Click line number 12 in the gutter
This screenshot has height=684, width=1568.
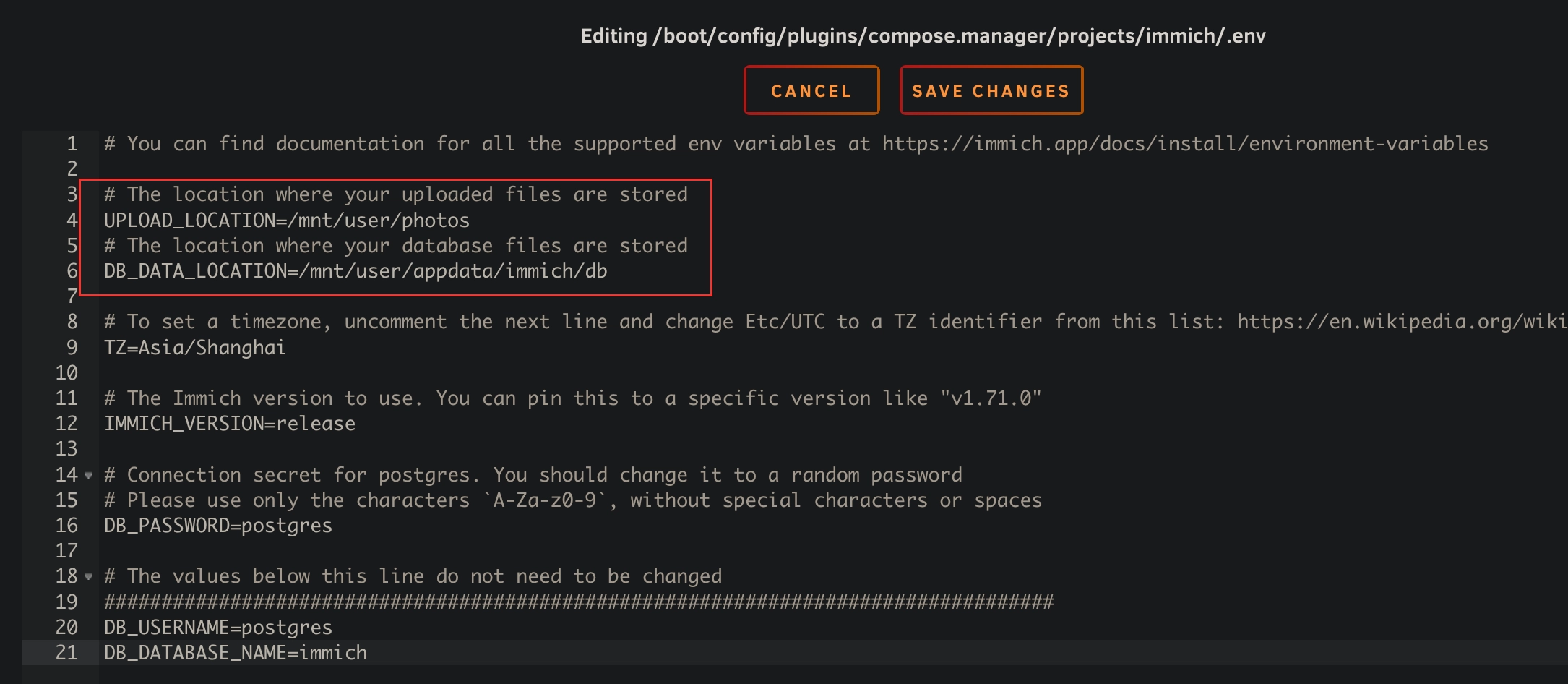click(x=66, y=424)
